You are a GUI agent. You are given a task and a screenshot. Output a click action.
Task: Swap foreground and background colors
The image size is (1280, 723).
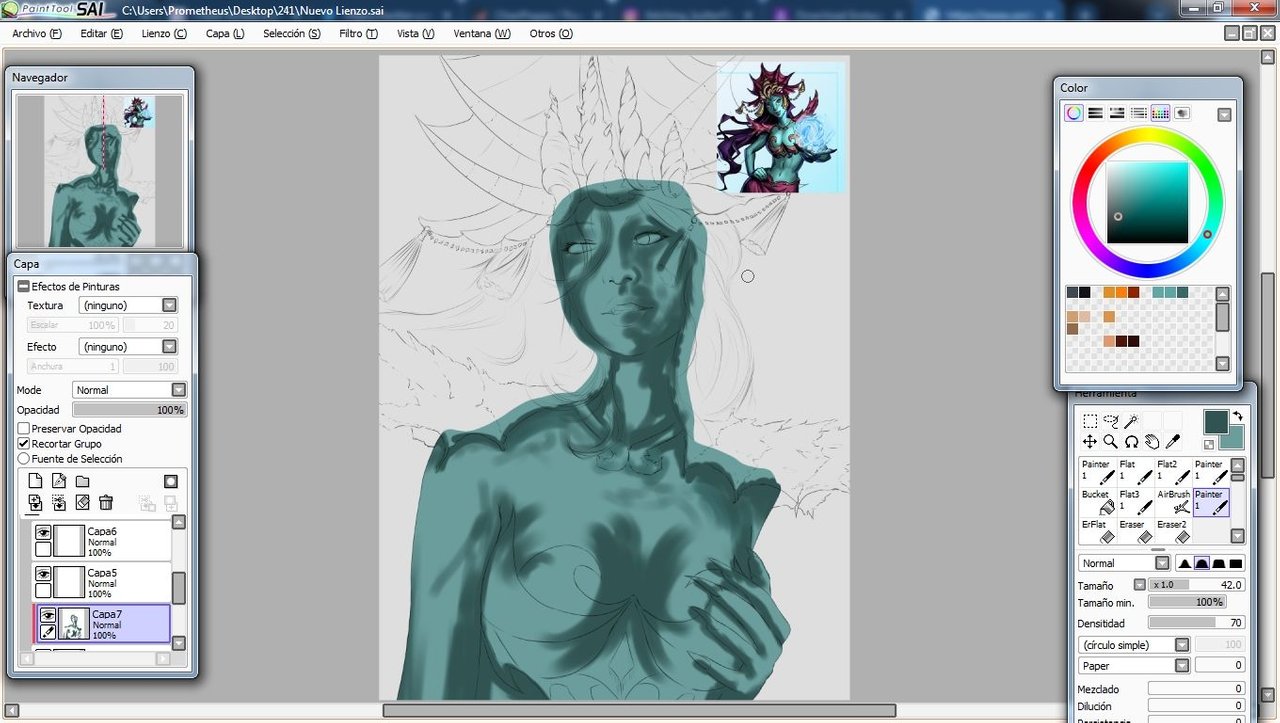1237,416
